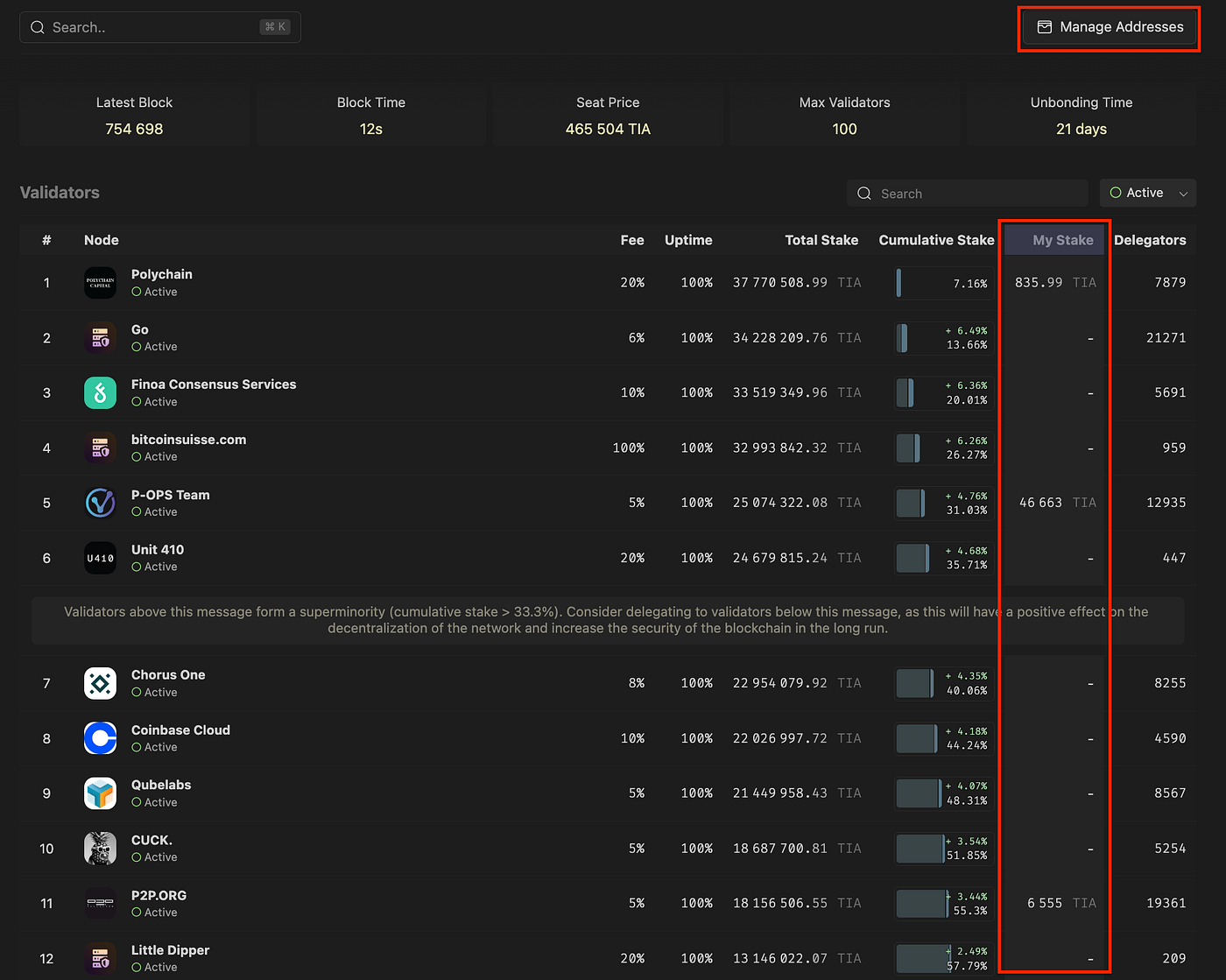Open the Coinbase Cloud name link
Viewport: 1226px width, 980px height.
click(180, 730)
